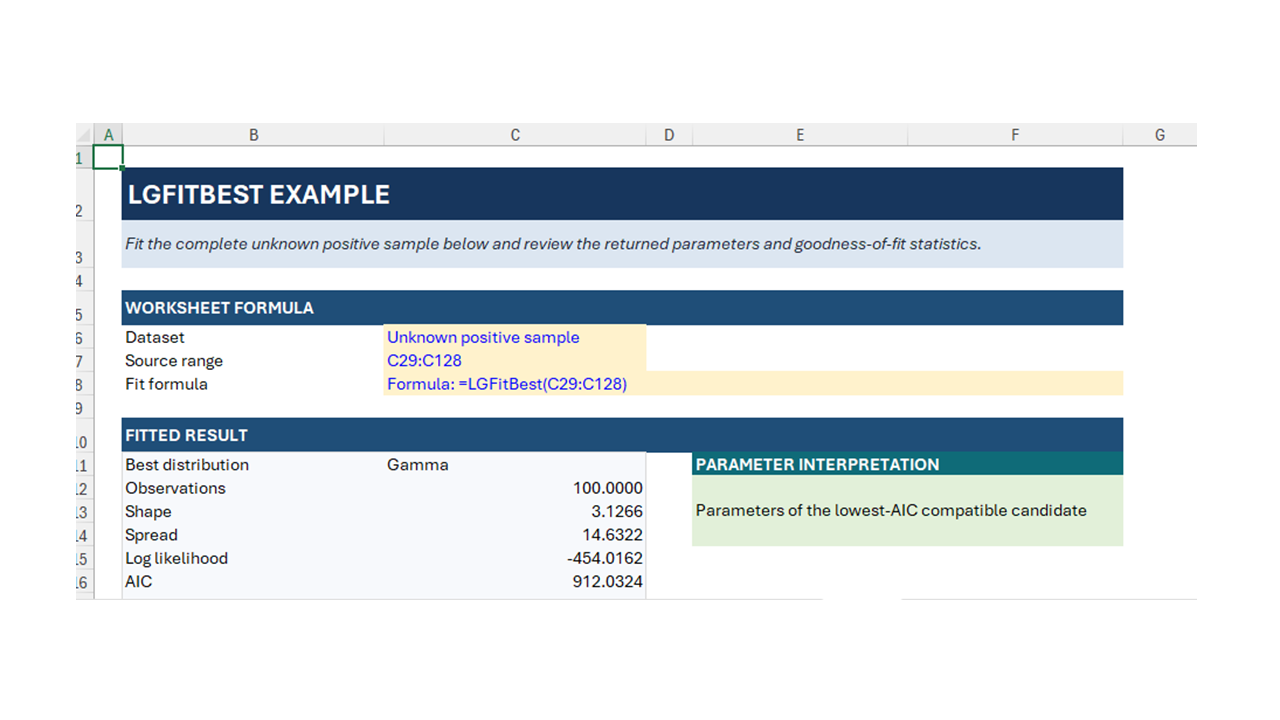Select column B header
Viewport: 1280px width, 720px height.
coord(253,134)
